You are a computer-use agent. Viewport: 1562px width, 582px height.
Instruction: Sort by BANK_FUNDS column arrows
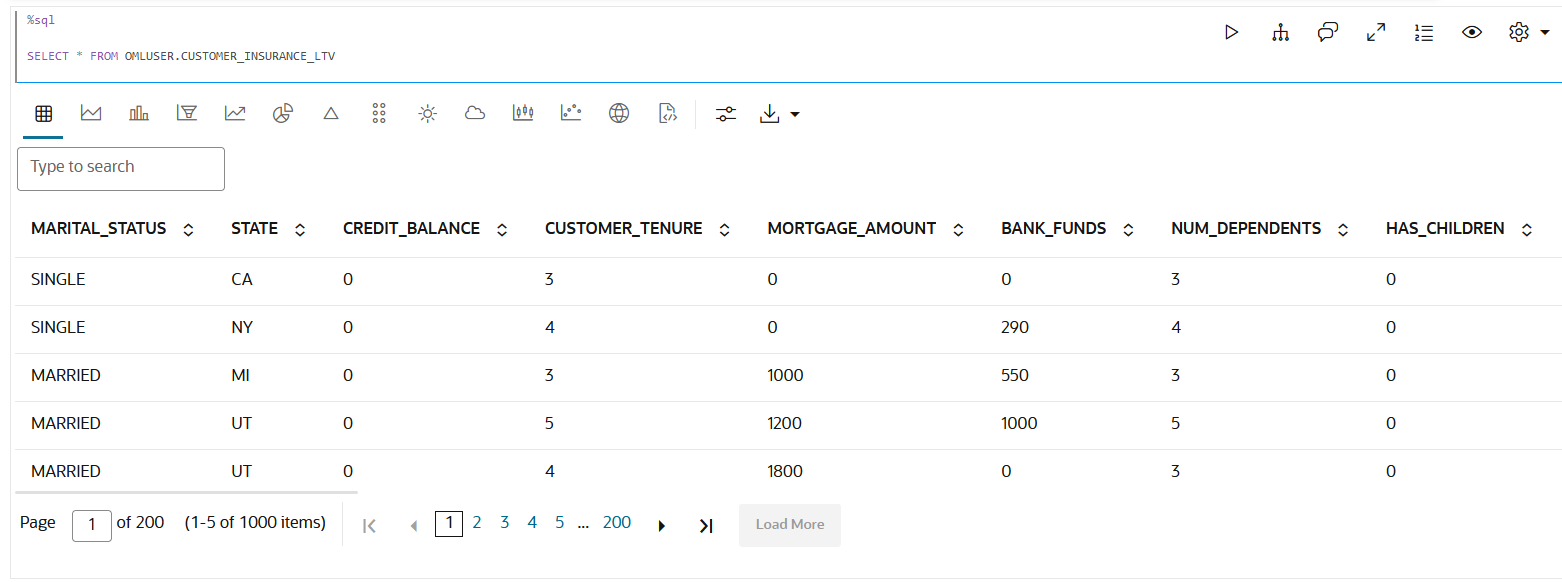click(1128, 230)
